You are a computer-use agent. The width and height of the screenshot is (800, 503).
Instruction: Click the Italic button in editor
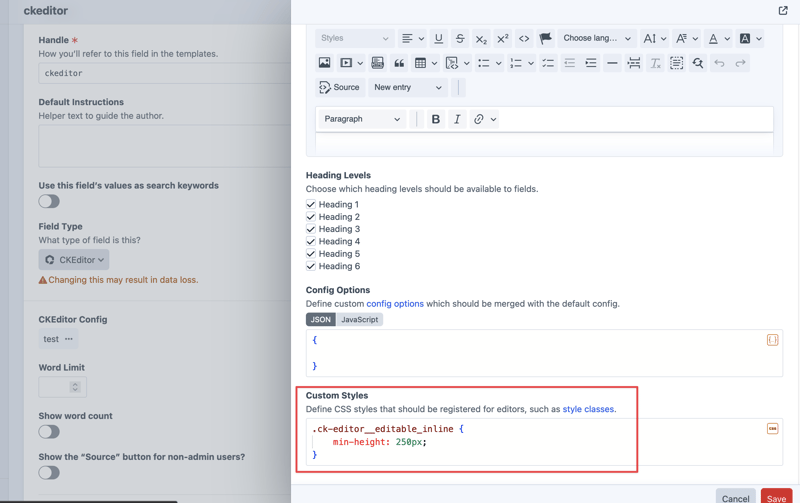coord(457,119)
